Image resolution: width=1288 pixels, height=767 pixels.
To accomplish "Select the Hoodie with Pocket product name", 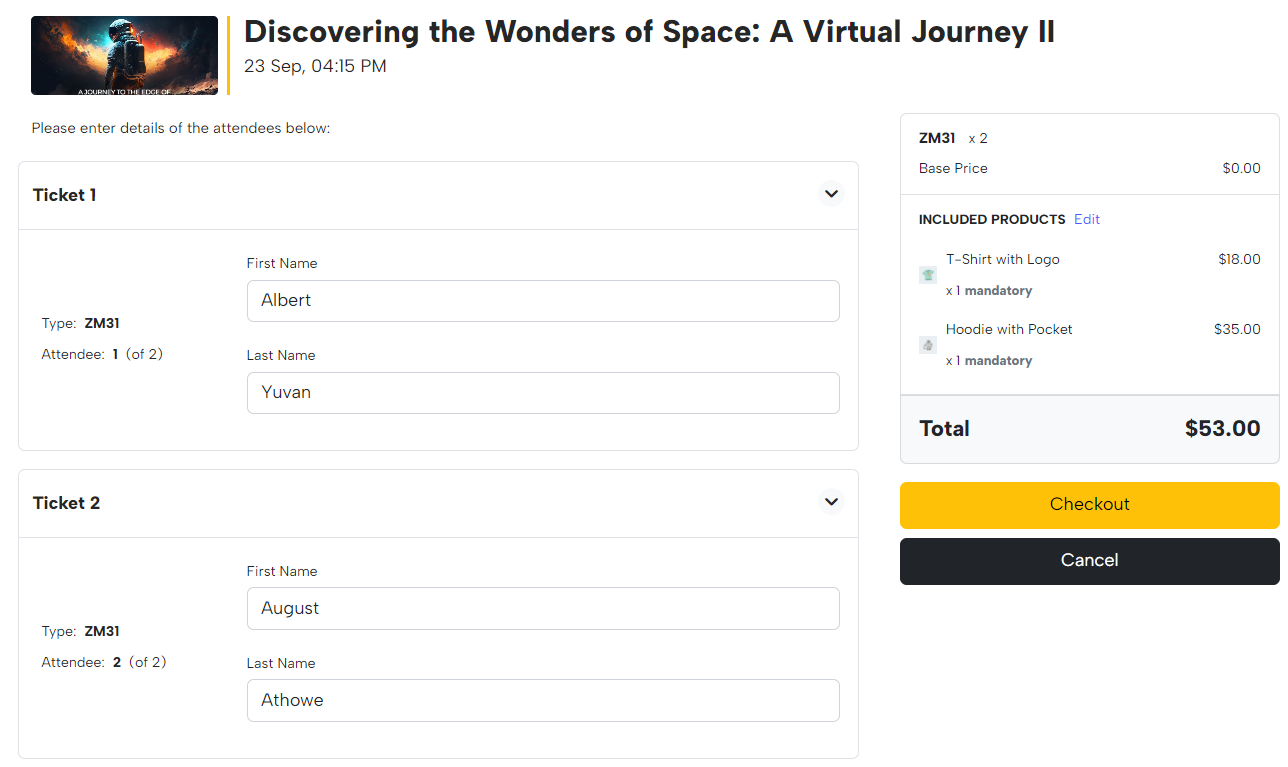I will pos(1009,329).
